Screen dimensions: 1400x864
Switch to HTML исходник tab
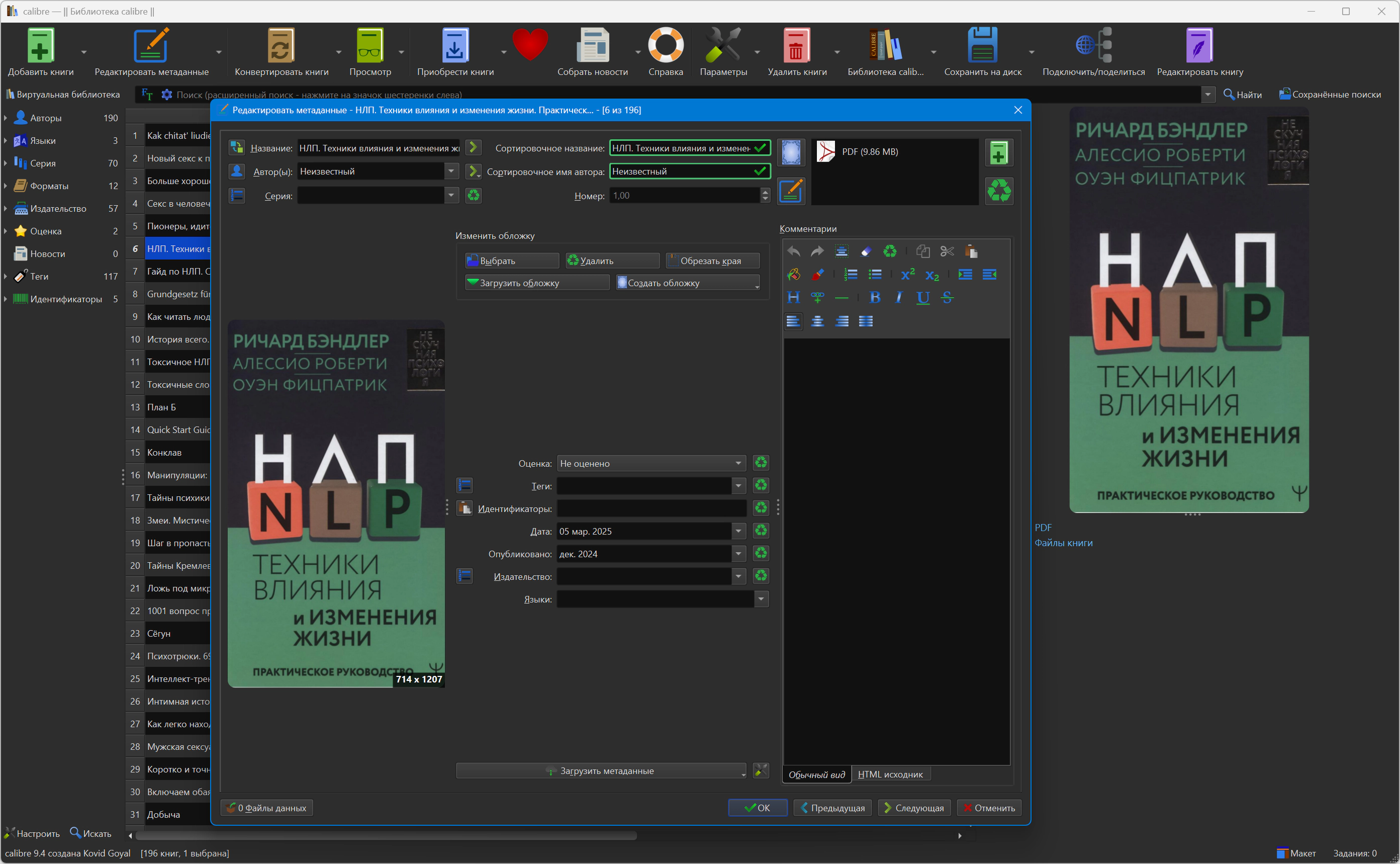pos(889,774)
